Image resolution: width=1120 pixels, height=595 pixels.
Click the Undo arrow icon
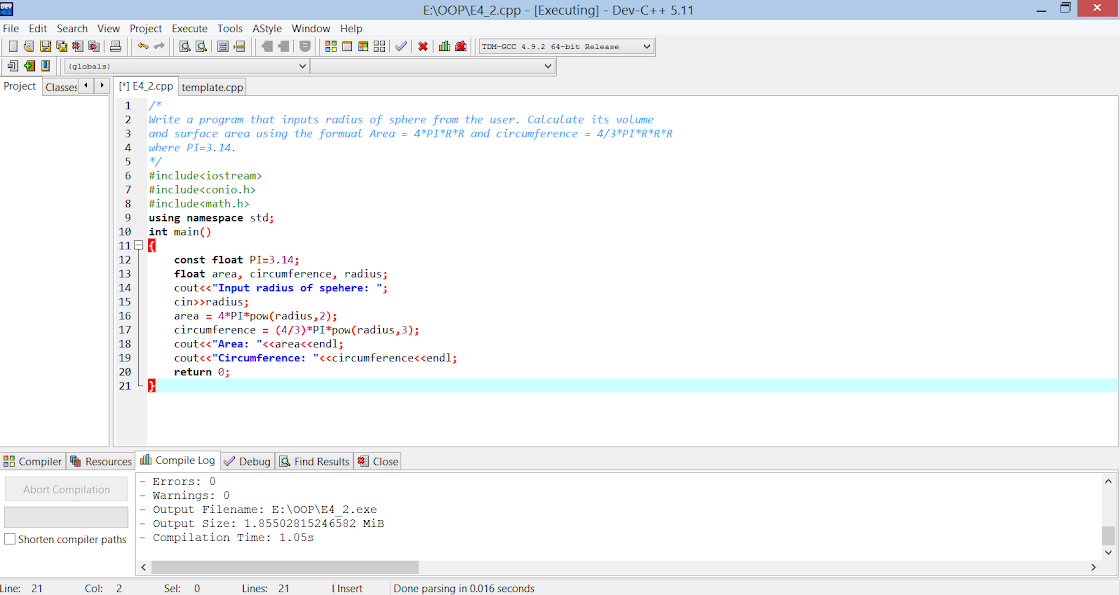(x=143, y=46)
